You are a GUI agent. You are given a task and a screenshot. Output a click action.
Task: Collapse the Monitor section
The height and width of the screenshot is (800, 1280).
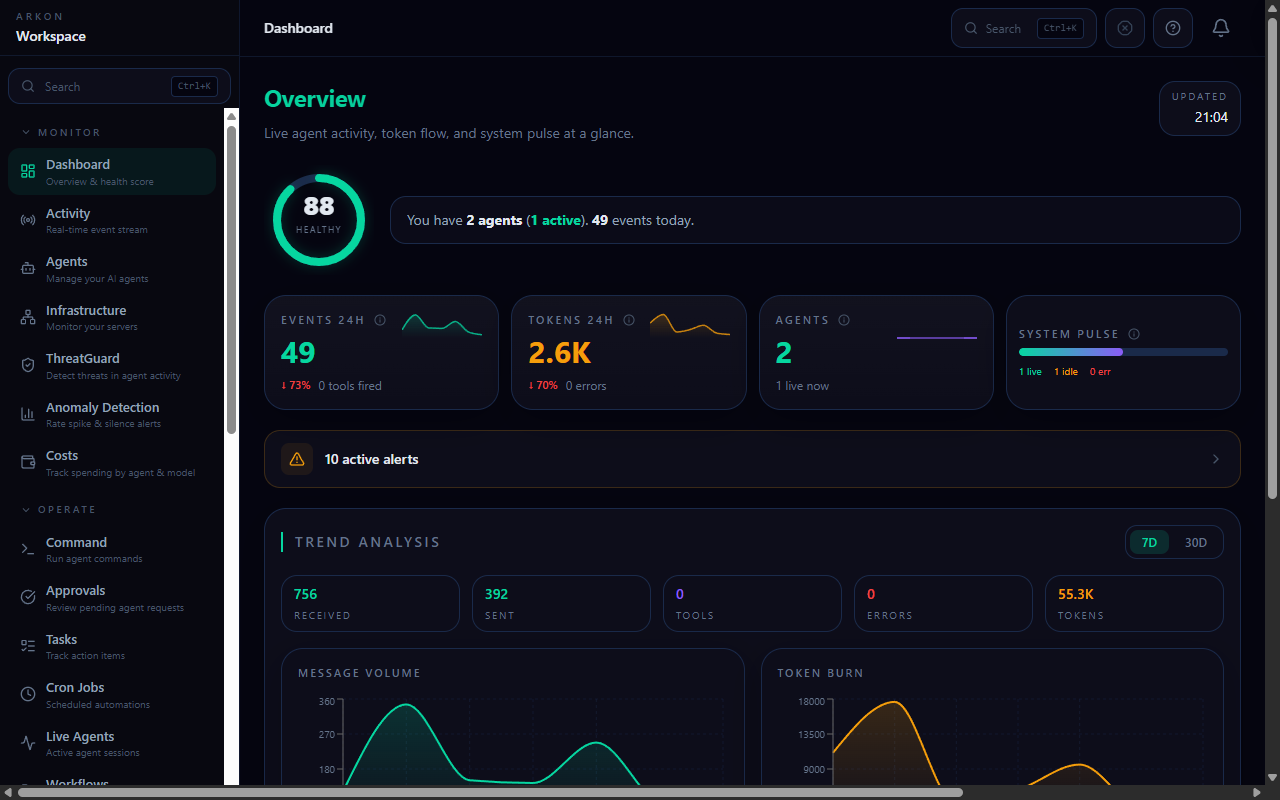click(x=61, y=132)
